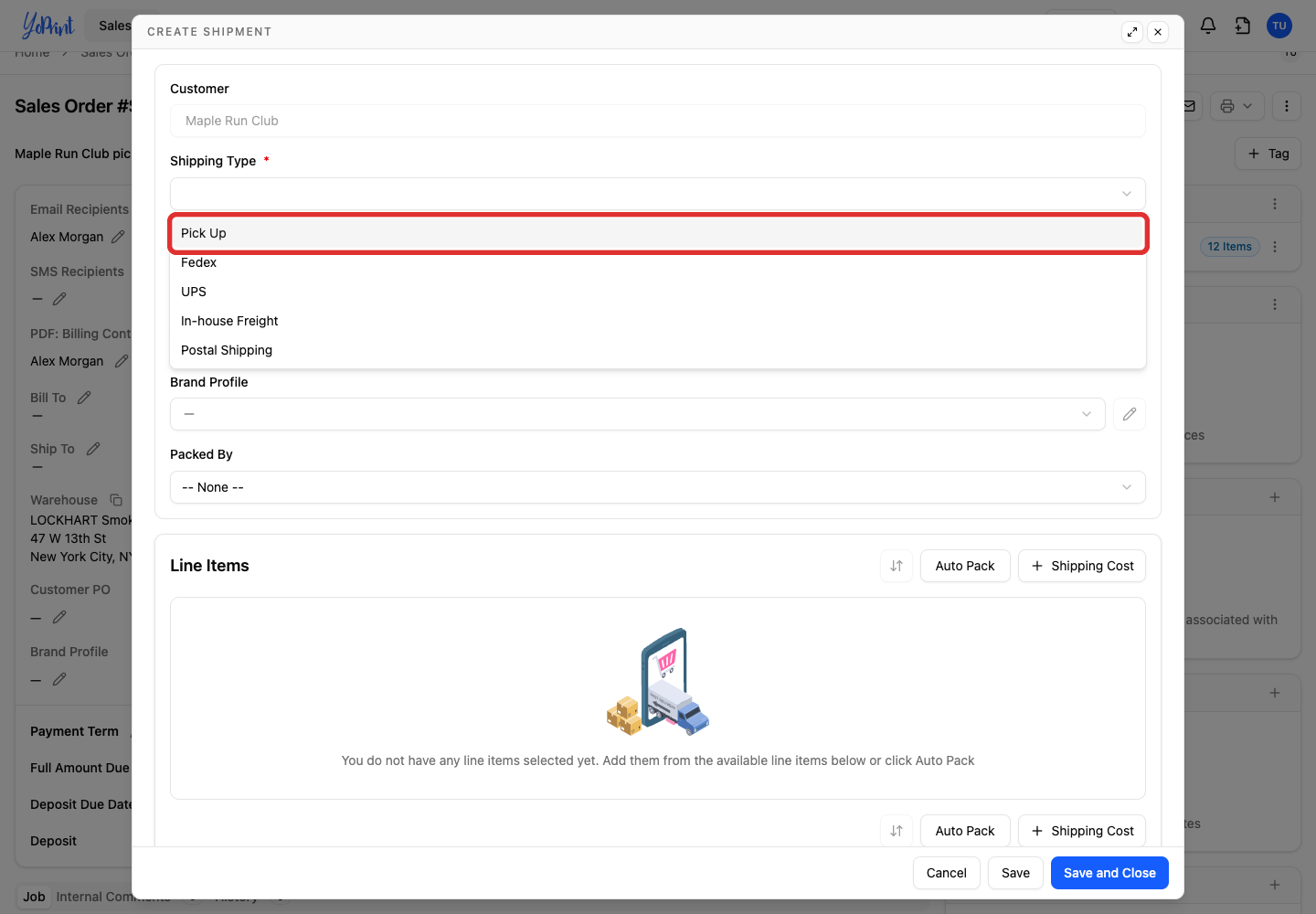Image resolution: width=1316 pixels, height=914 pixels.
Task: Click the Customer field showing Maple Run Club
Action: tap(658, 121)
